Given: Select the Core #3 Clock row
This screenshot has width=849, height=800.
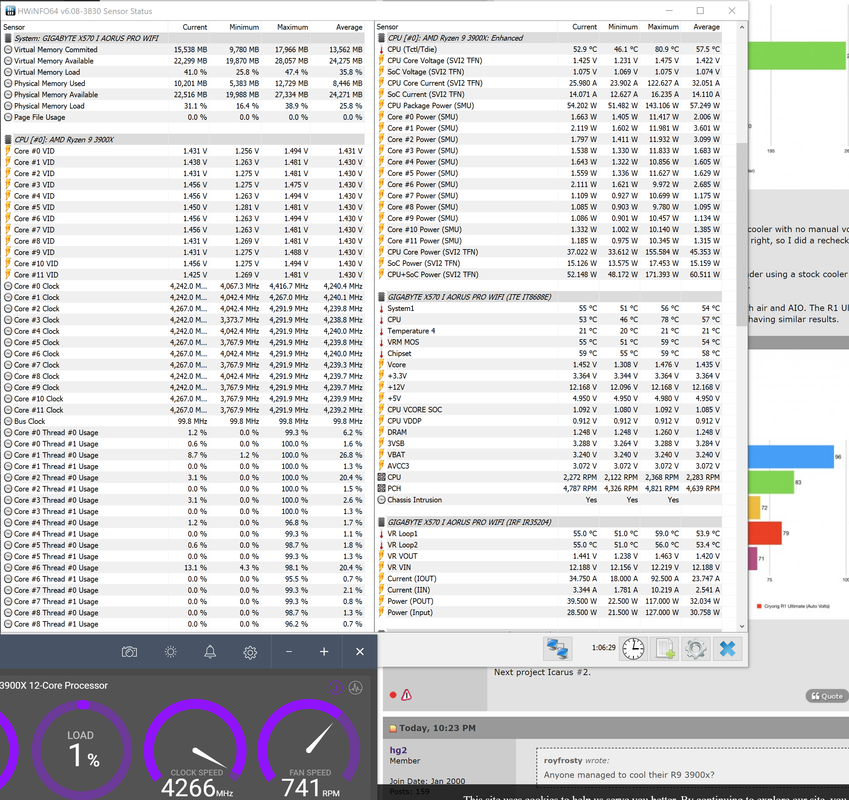Looking at the screenshot, I should [x=184, y=320].
